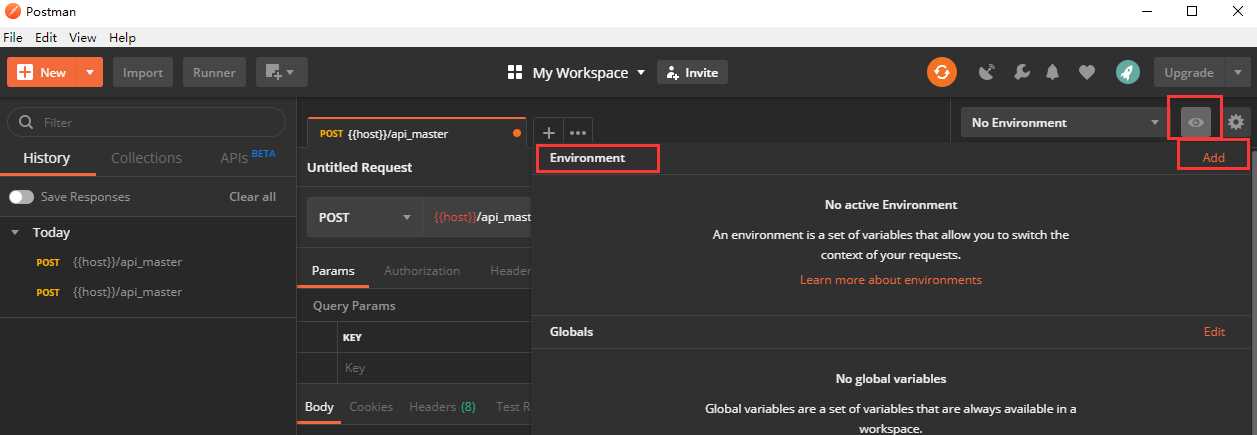Screen dimensions: 1257x435
Task: Open the POST method dropdown
Action: 364,217
